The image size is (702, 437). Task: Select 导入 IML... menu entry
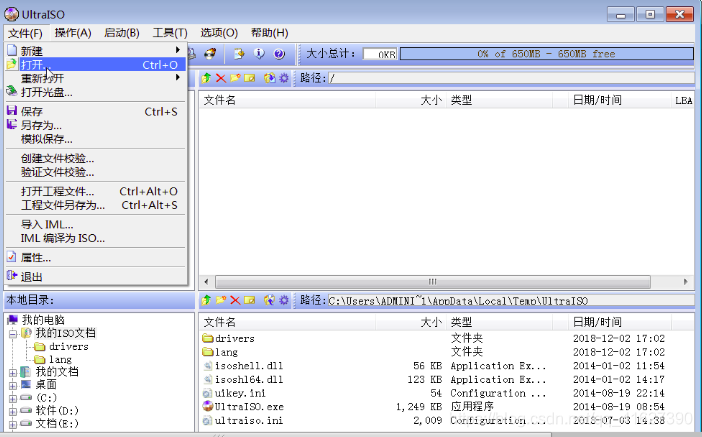pyautogui.click(x=96, y=225)
